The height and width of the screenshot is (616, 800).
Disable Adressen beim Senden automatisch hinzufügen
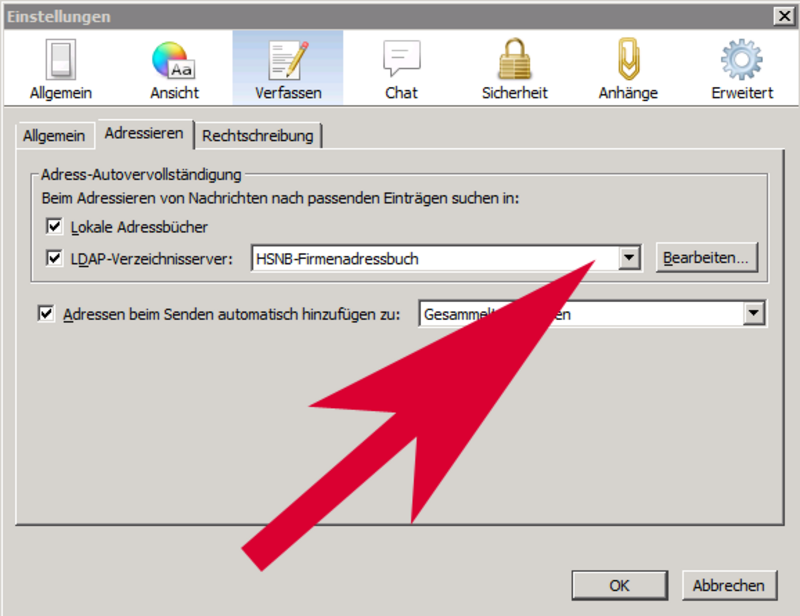[x=46, y=313]
